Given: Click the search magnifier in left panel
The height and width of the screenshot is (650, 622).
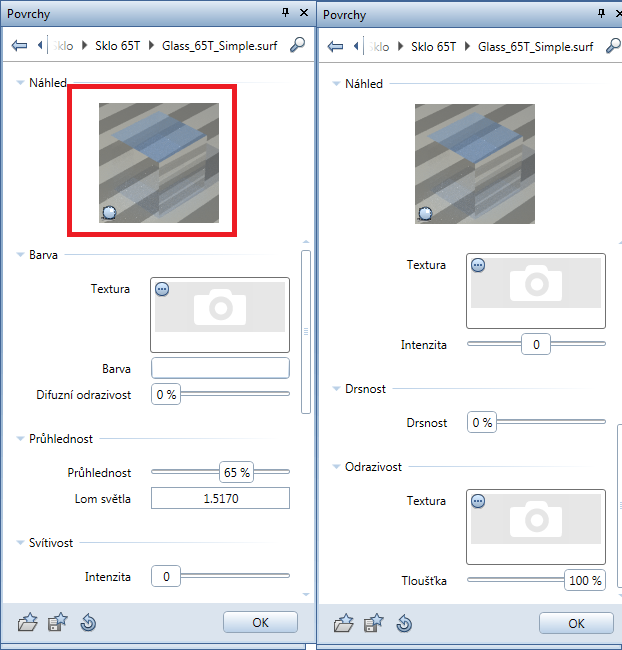Looking at the screenshot, I should pyautogui.click(x=297, y=45).
